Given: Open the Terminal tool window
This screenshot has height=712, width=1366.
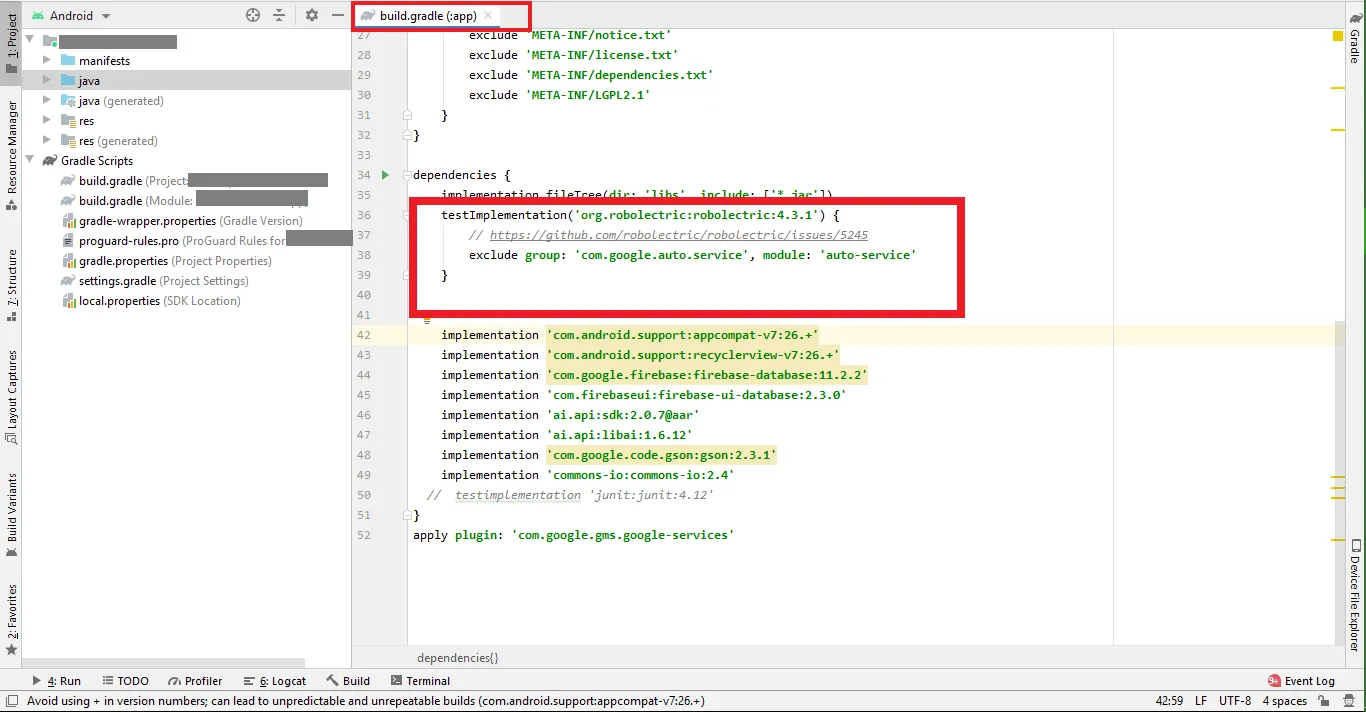Looking at the screenshot, I should 419,681.
